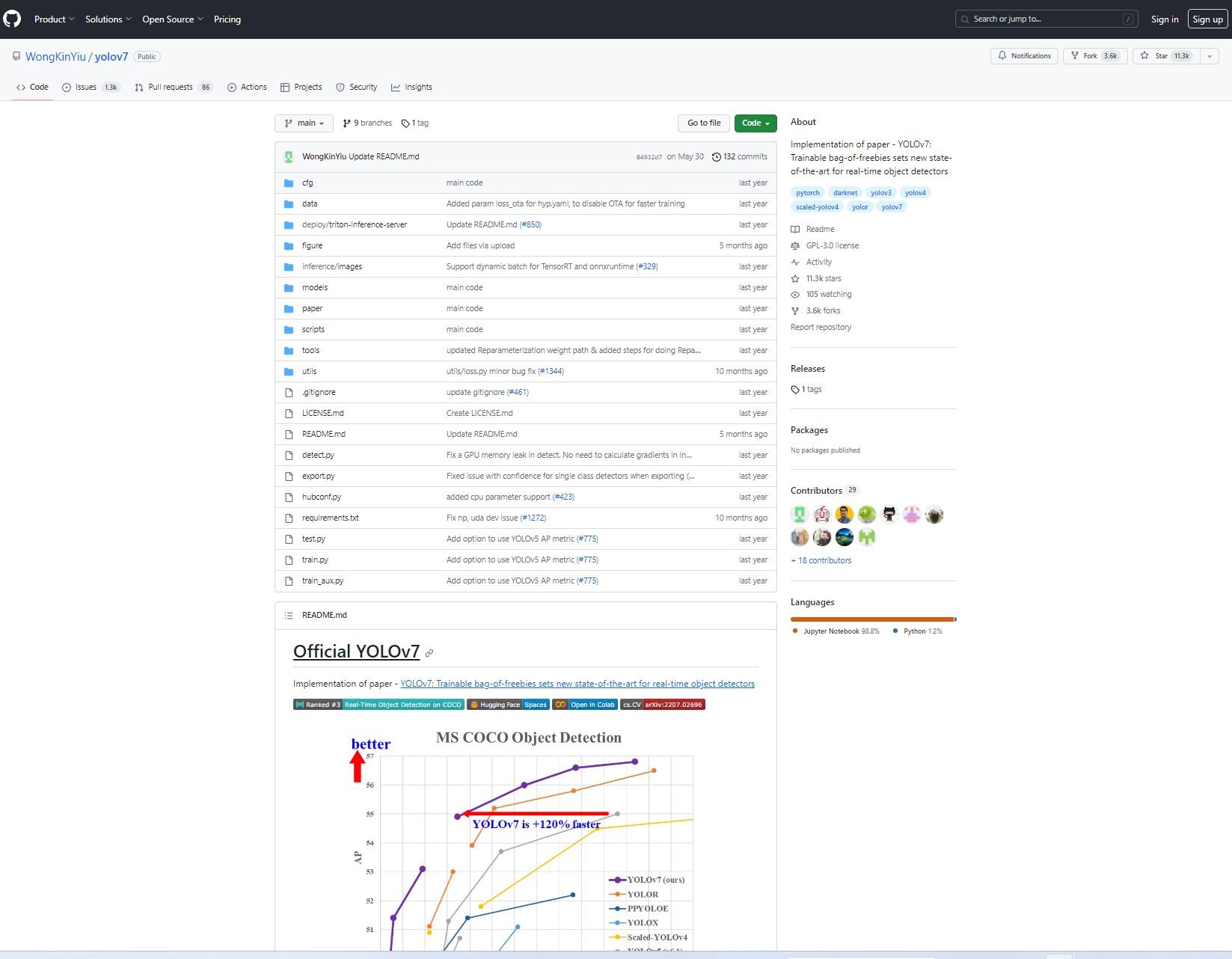Screen dimensions: 1232x959
Task: Open commit hash 84932d7
Action: tap(649, 157)
